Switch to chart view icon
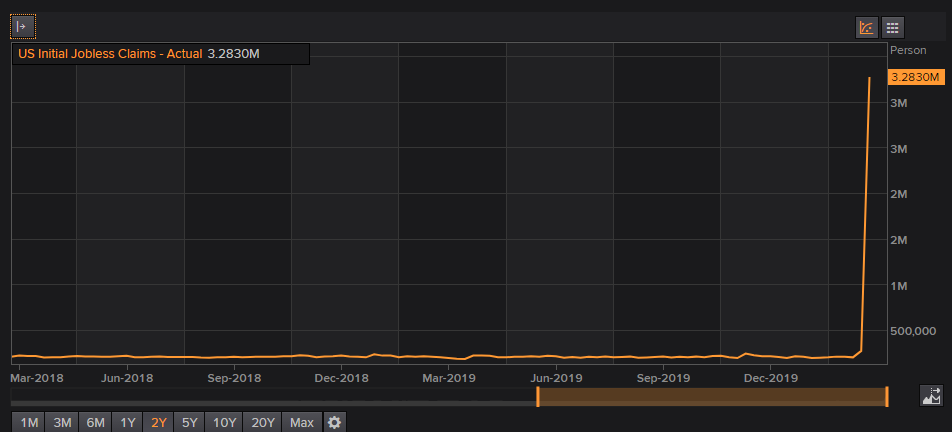The image size is (952, 432). tap(867, 27)
